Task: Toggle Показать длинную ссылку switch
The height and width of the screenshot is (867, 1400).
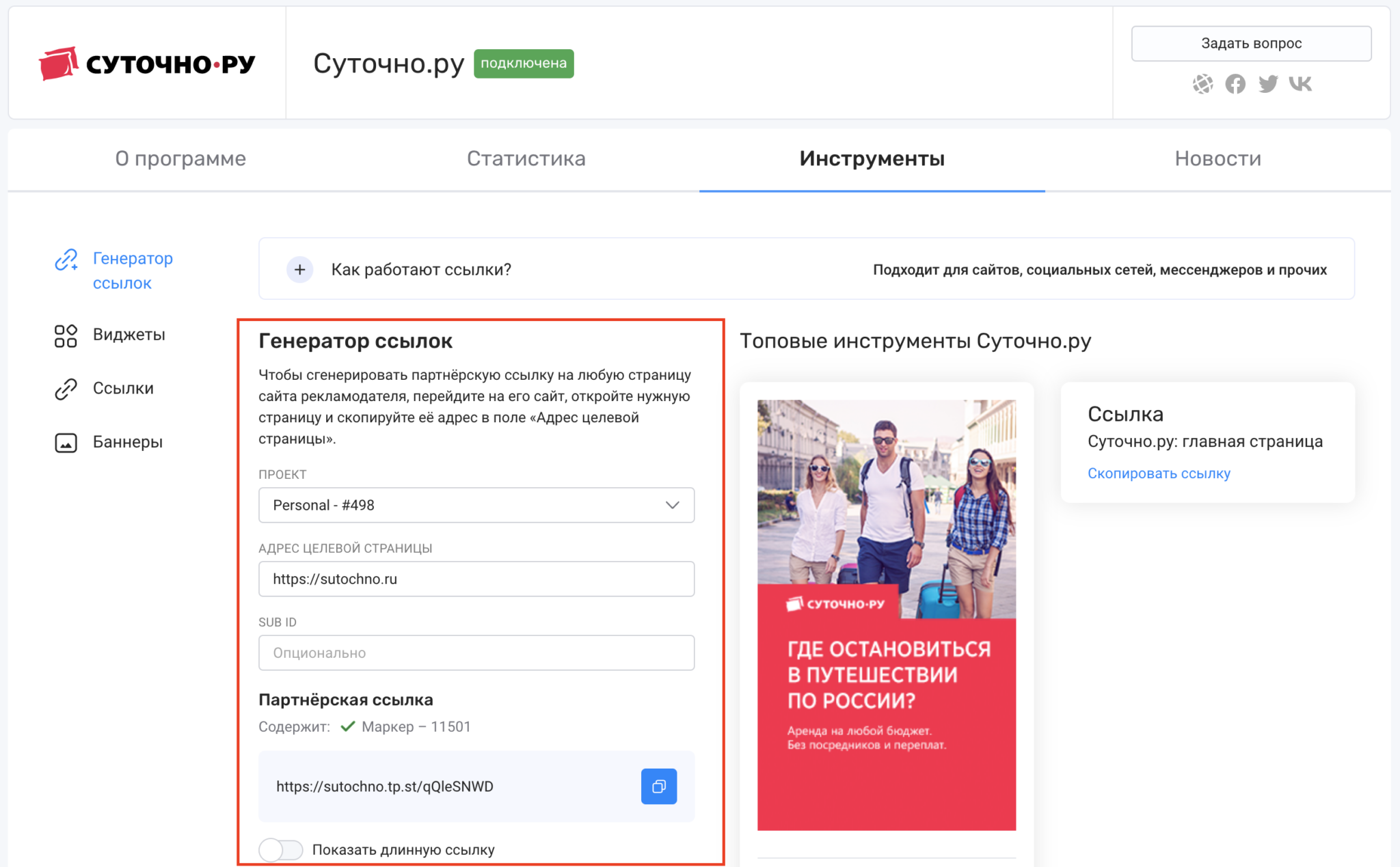Action: pyautogui.click(x=281, y=850)
